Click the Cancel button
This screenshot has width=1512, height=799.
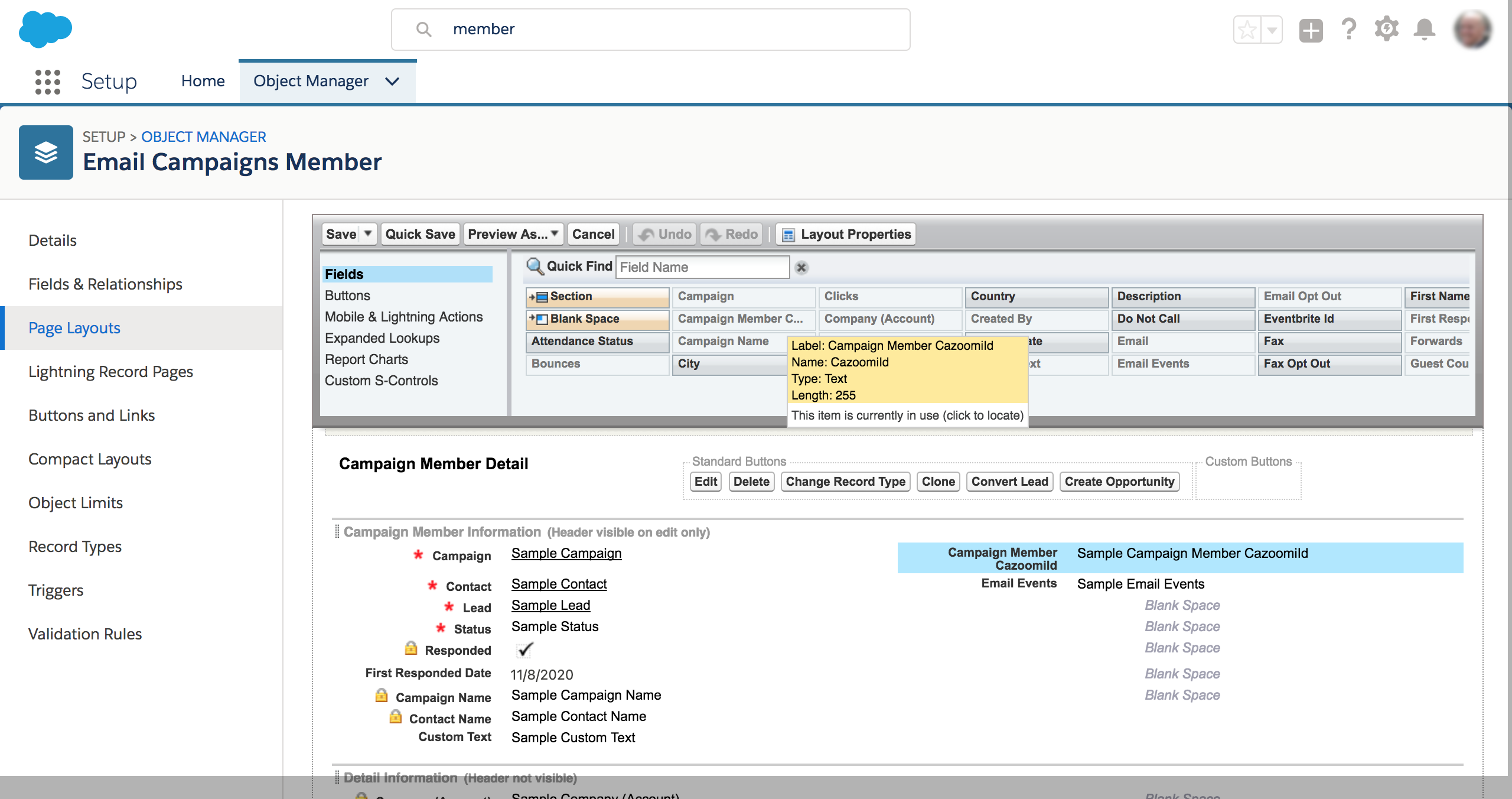[593, 235]
